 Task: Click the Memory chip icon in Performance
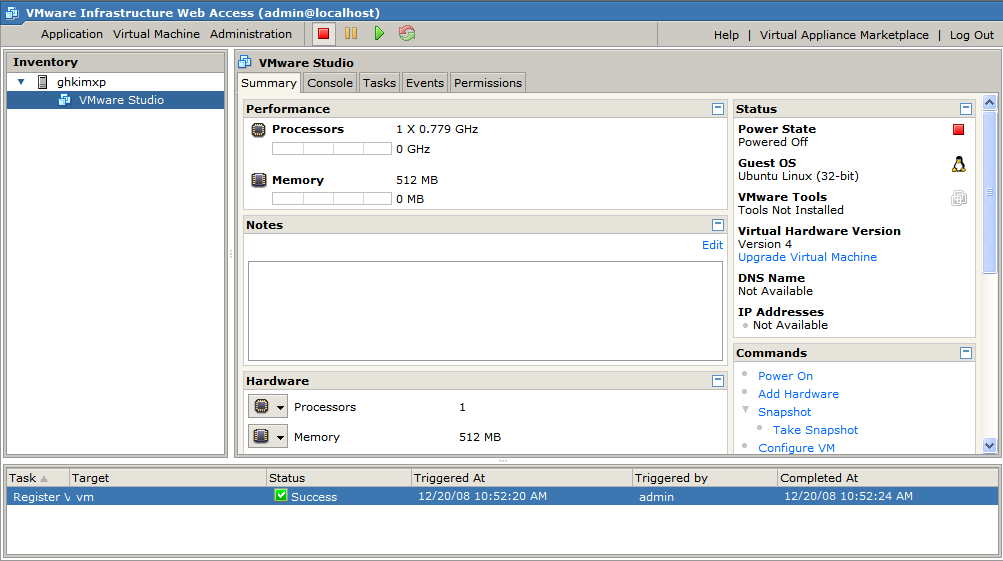tap(258, 180)
